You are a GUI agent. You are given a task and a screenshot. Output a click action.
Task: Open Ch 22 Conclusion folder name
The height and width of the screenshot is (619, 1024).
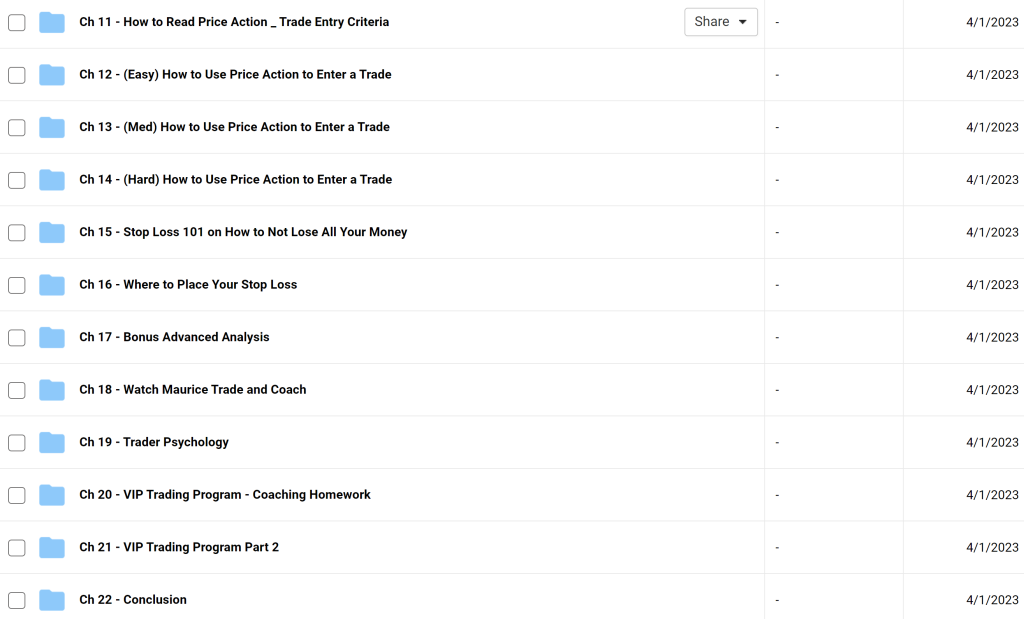tap(133, 600)
